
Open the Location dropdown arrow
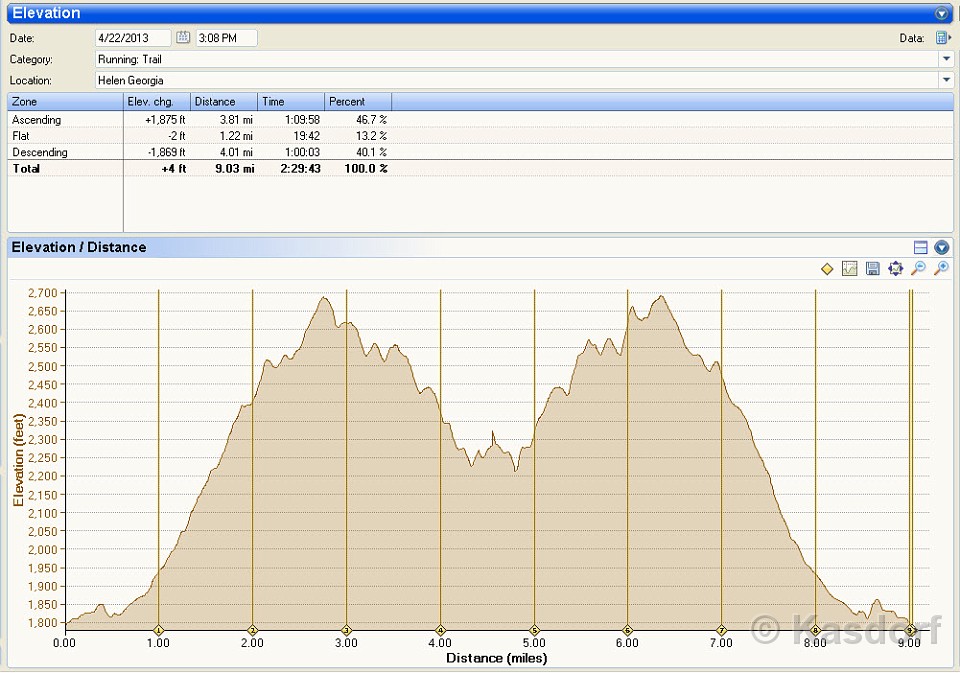[x=946, y=80]
